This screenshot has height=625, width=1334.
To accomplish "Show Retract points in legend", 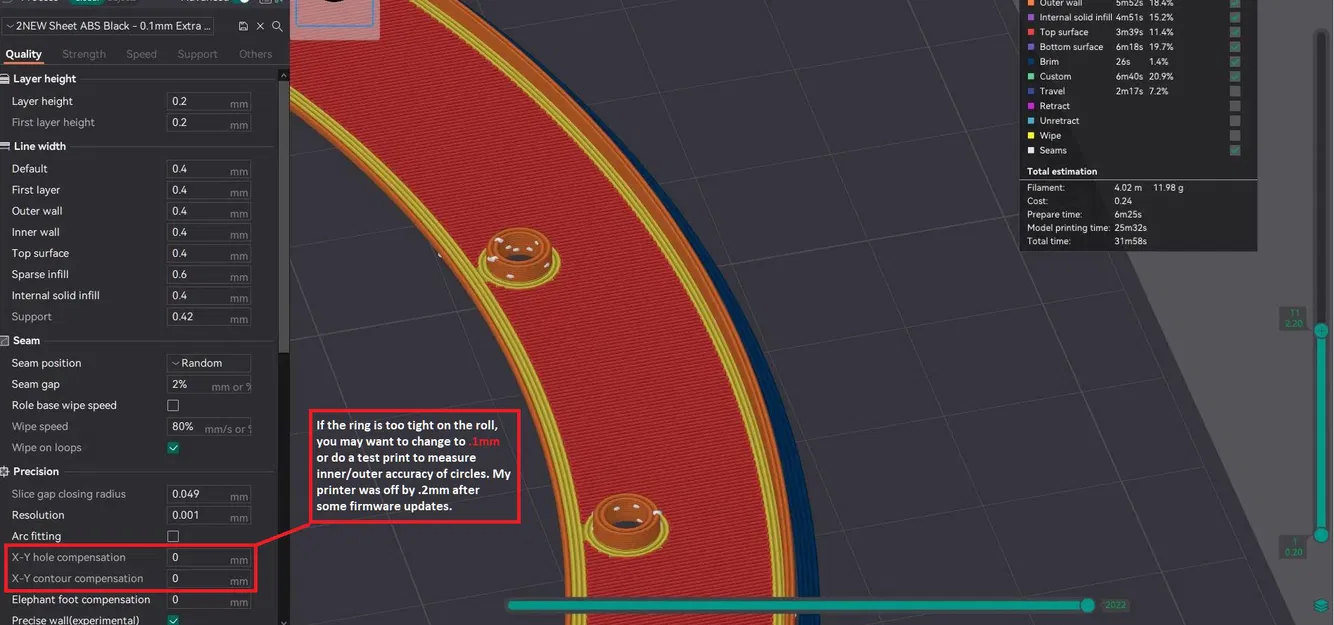I will coord(1235,106).
